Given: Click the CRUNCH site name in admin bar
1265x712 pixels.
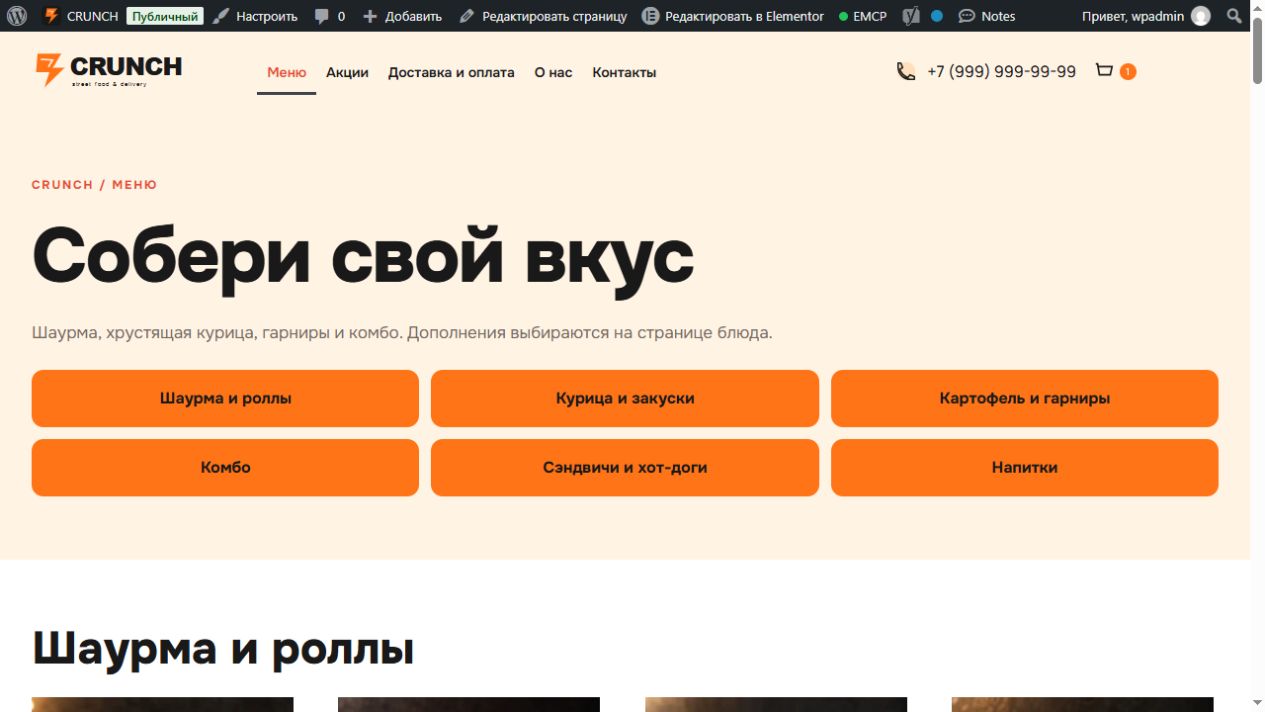Looking at the screenshot, I should (x=92, y=16).
